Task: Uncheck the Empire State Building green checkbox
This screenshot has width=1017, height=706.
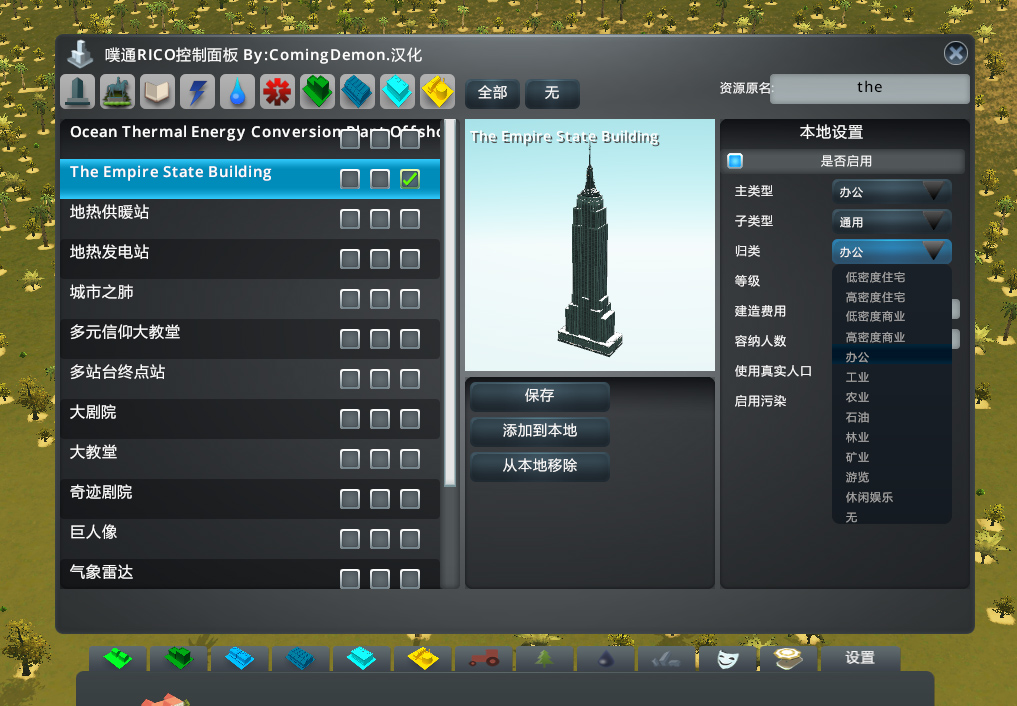Action: pos(410,179)
